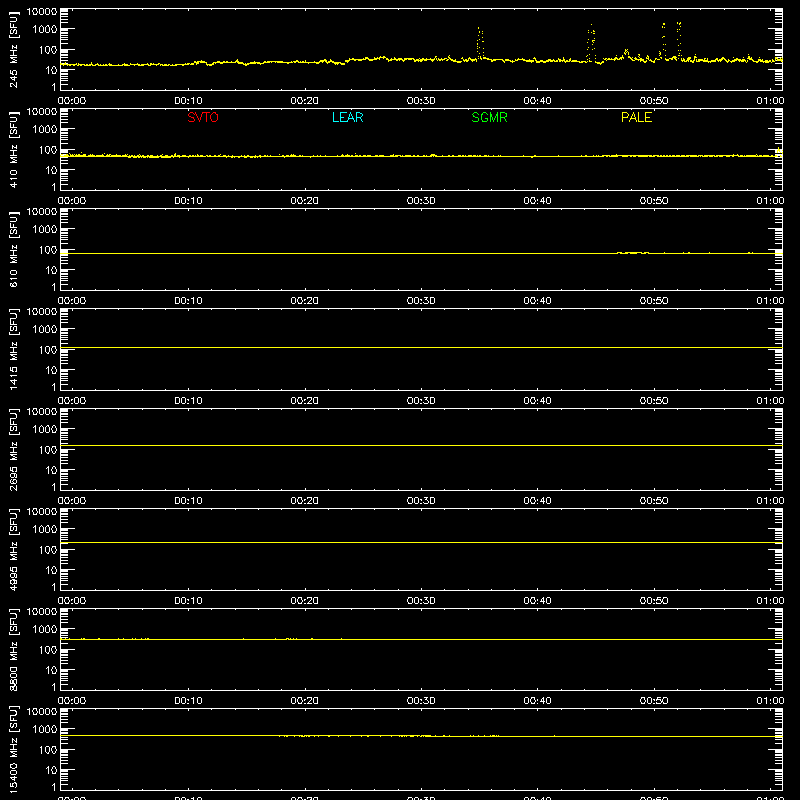This screenshot has width=800, height=800.
Task: Click the 1000 tick label on 2695 MHz axis
Action: pos(45,430)
